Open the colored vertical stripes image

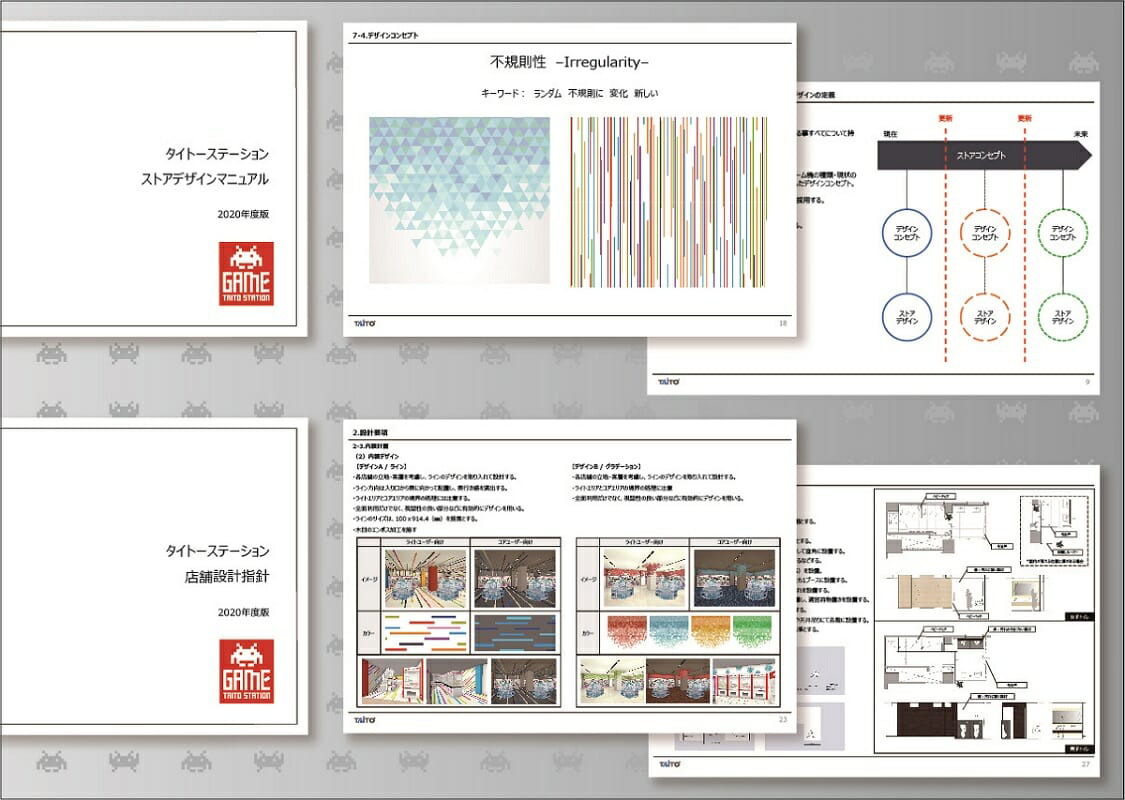tap(668, 200)
